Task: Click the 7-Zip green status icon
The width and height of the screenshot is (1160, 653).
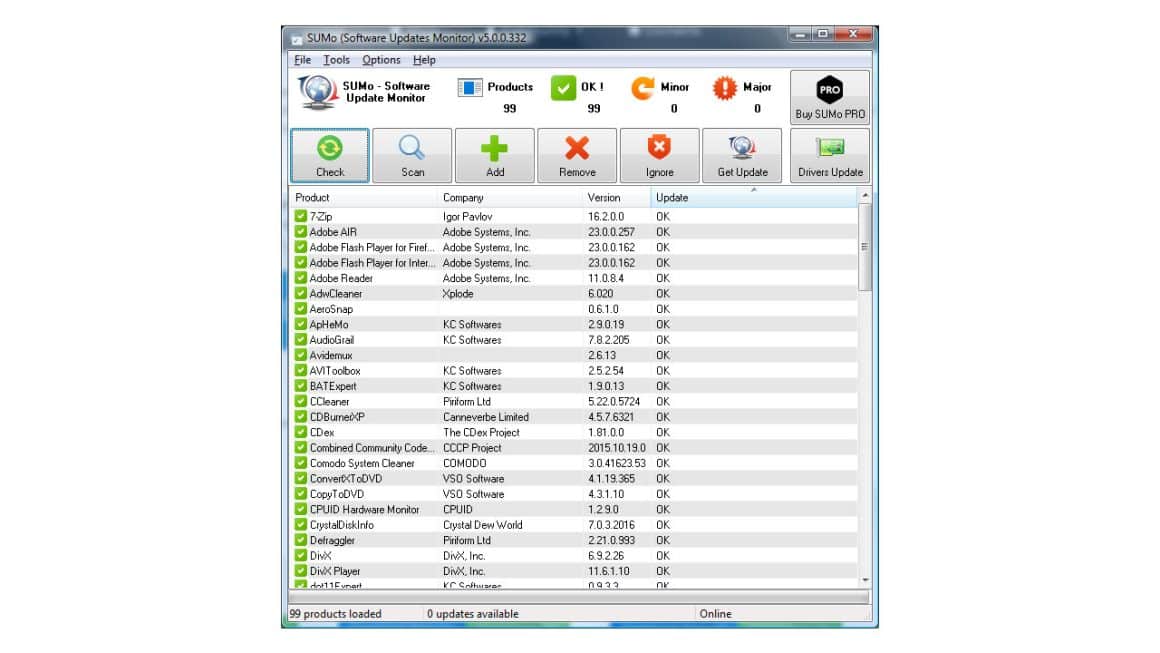Action: [x=300, y=217]
